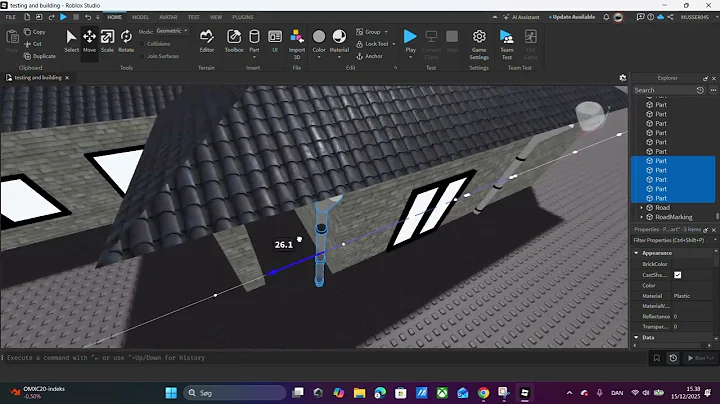Open the Material picker

point(339,40)
